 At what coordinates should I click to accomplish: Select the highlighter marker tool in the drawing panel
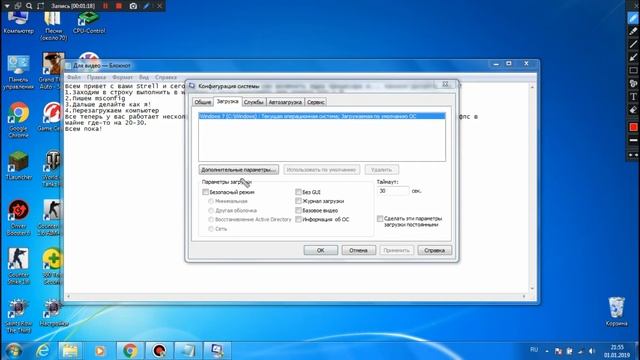(x=633, y=31)
